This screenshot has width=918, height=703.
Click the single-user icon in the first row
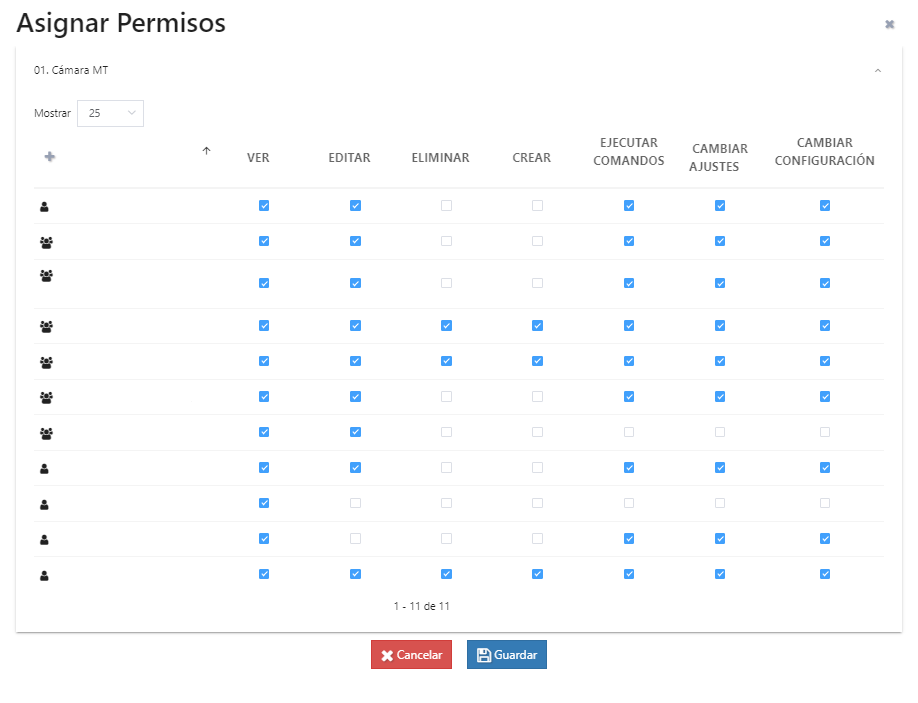pyautogui.click(x=44, y=207)
